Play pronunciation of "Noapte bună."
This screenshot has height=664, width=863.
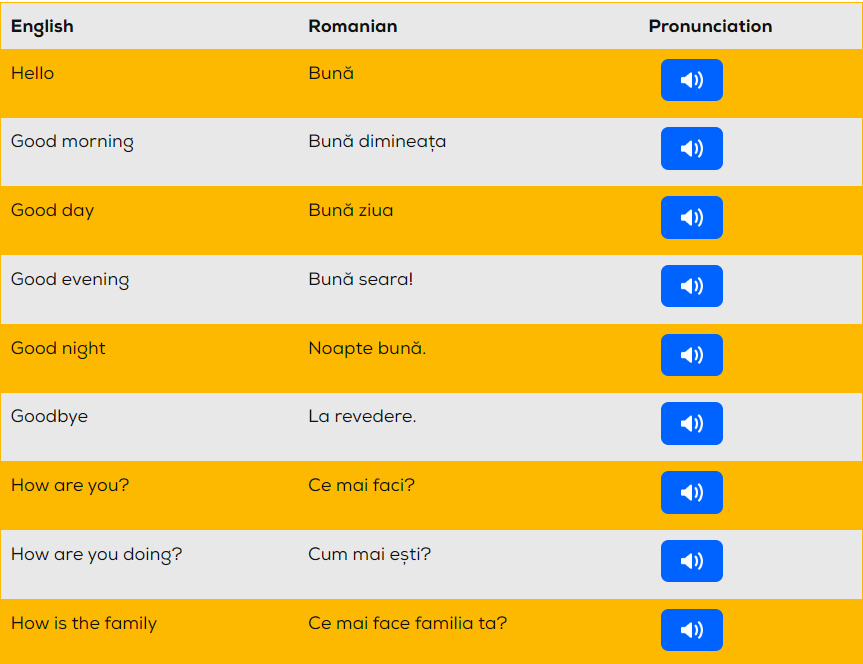pyautogui.click(x=691, y=355)
